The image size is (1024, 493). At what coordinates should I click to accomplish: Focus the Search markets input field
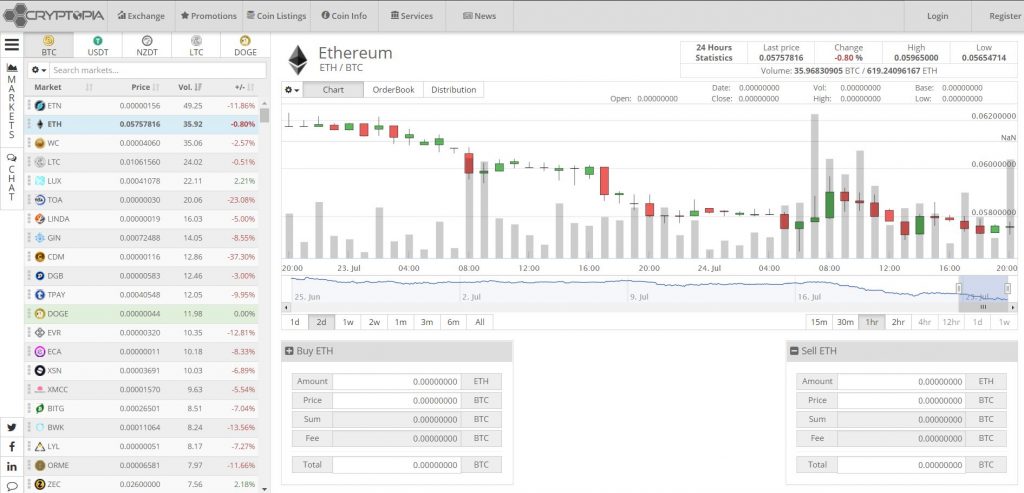(158, 70)
